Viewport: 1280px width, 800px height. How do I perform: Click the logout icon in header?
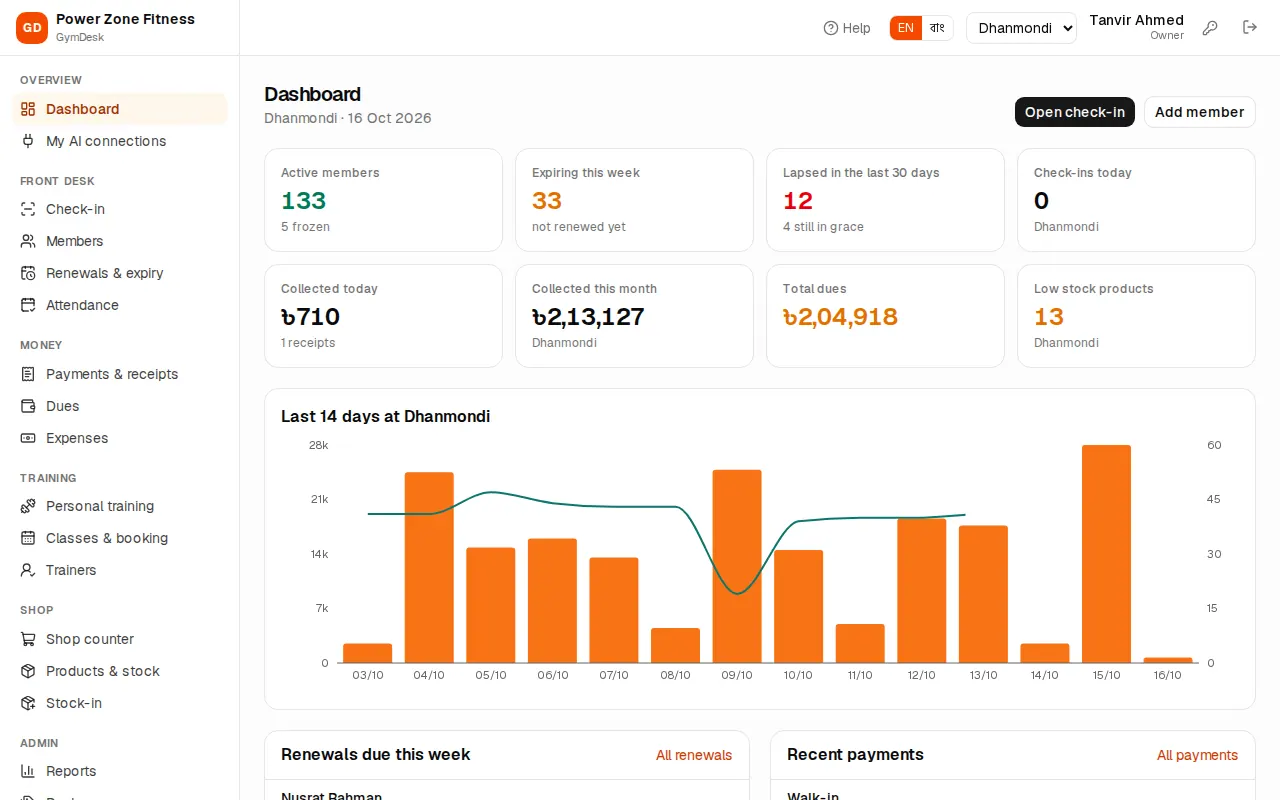pyautogui.click(x=1250, y=28)
